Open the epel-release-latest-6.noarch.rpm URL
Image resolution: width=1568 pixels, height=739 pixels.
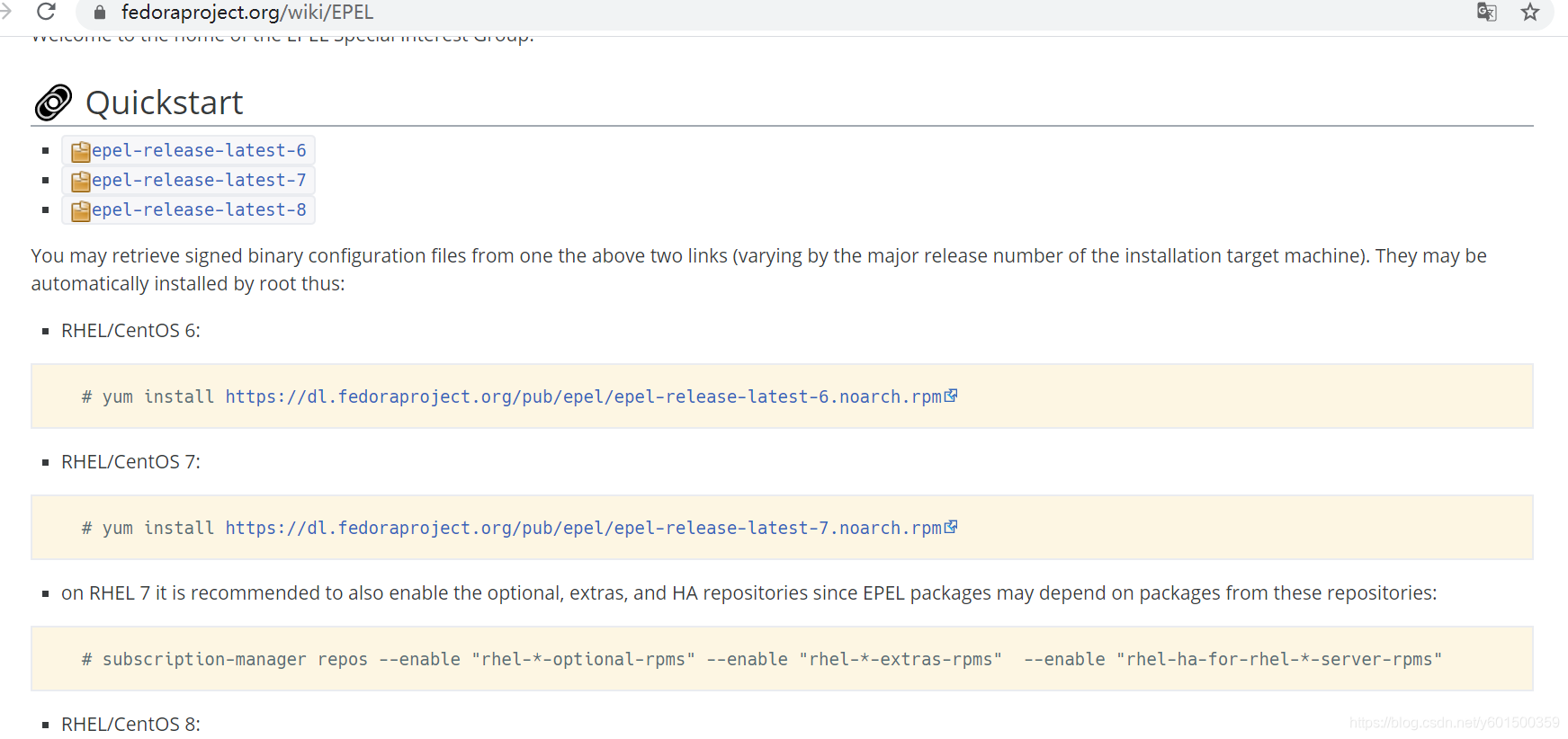(583, 396)
